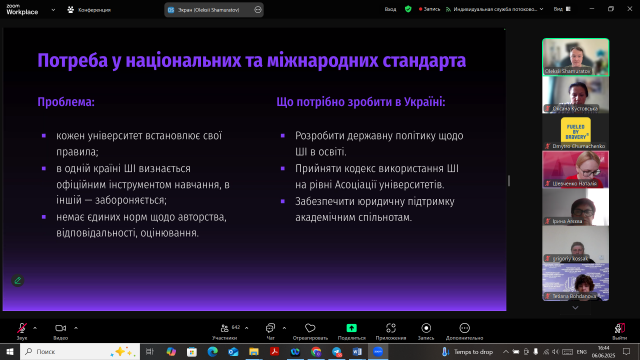Click the green encryption shield icon
This screenshot has width=640, height=360.
(x=408, y=9)
